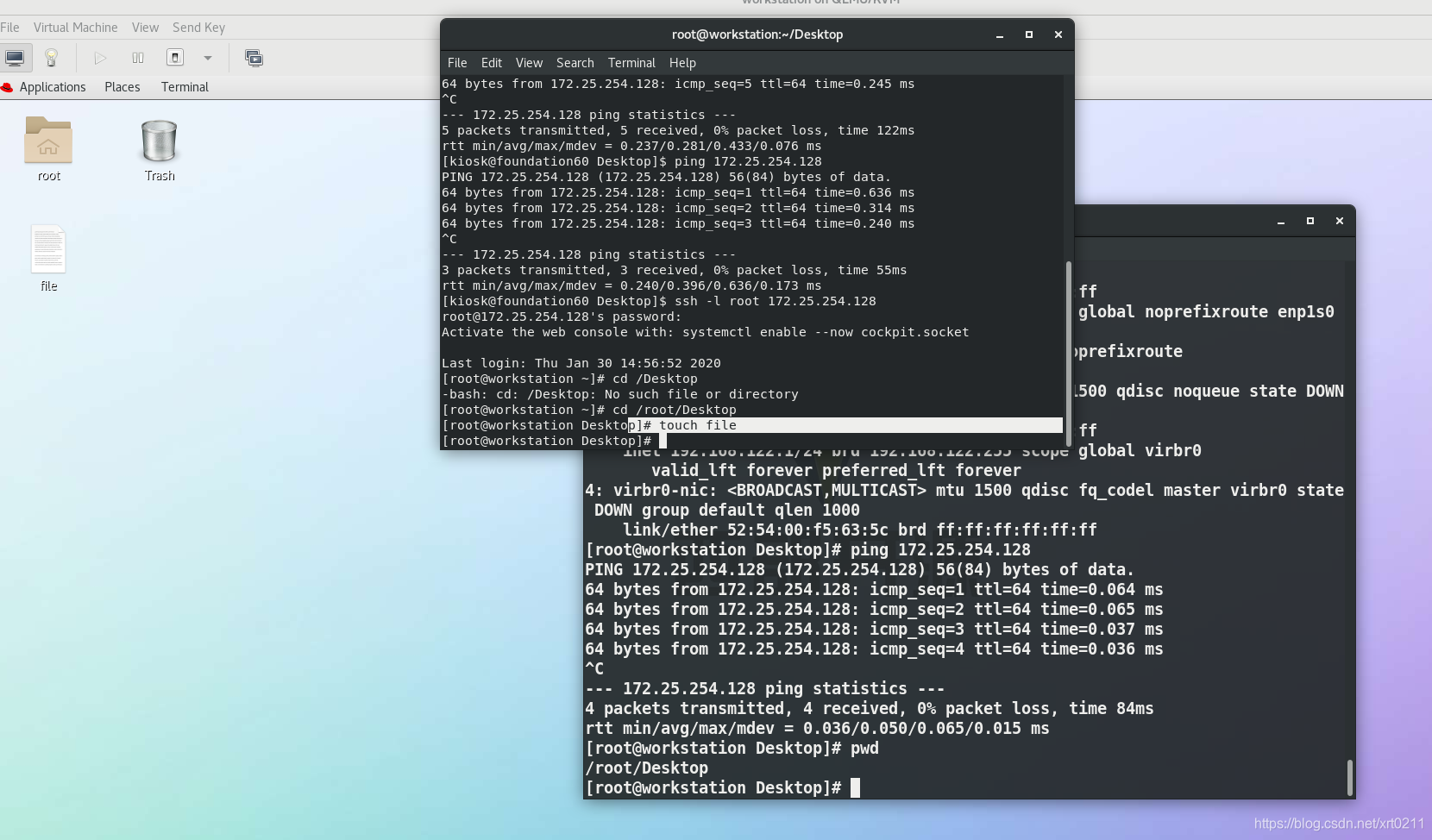Open the Virtual Machine menu
The width and height of the screenshot is (1432, 840).
75,28
